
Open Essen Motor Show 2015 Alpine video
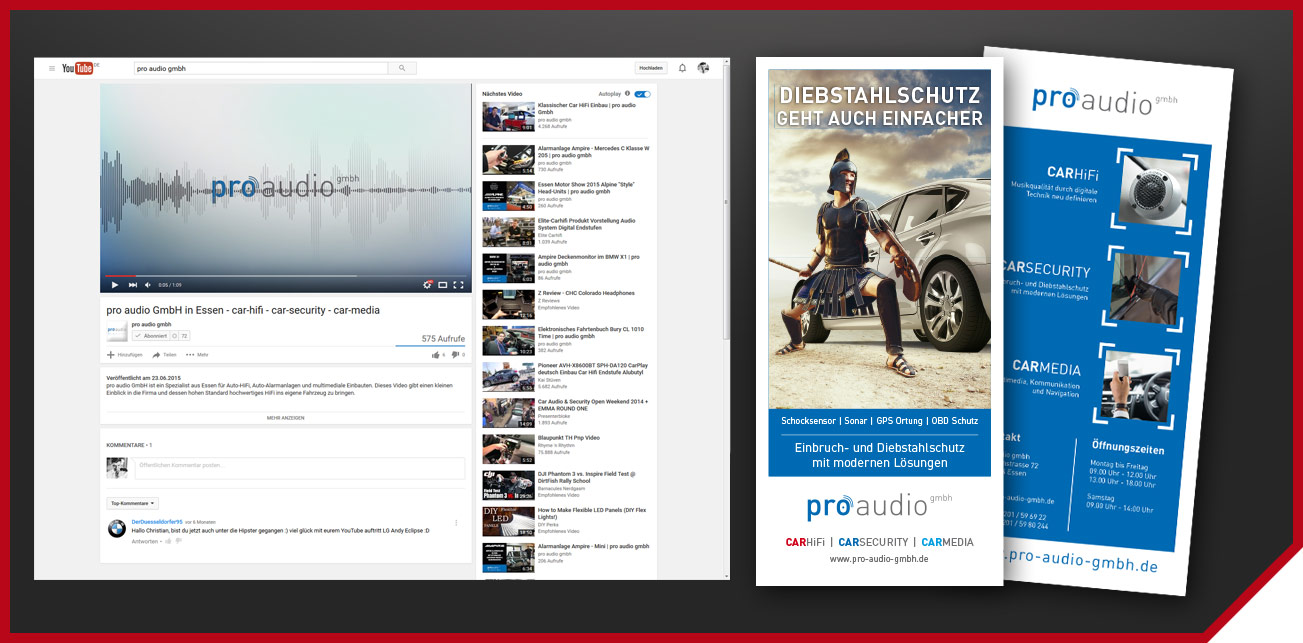(x=565, y=196)
